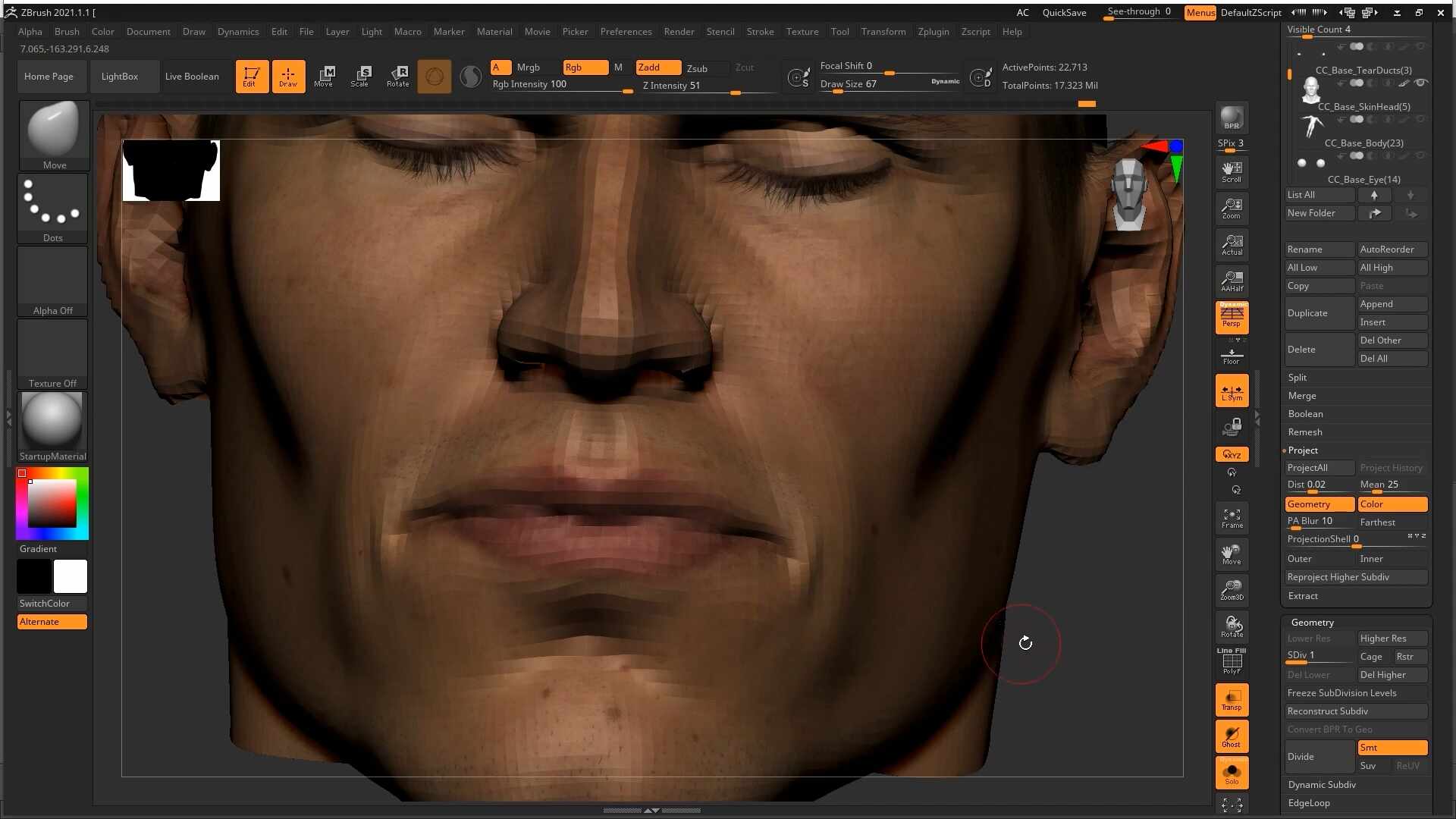Expand the Remesh section
Screen dimensions: 1456x819
click(1304, 432)
